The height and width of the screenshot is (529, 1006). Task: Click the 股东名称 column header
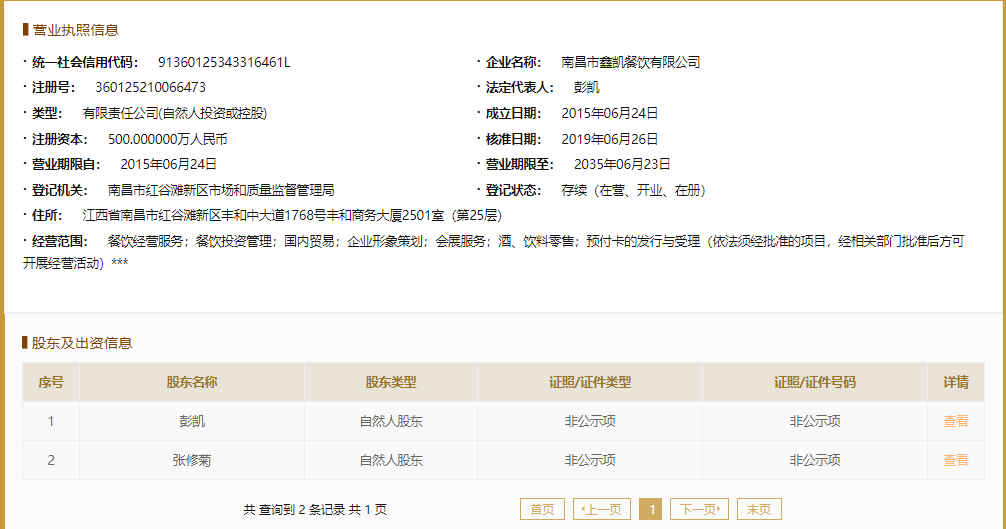[x=192, y=382]
